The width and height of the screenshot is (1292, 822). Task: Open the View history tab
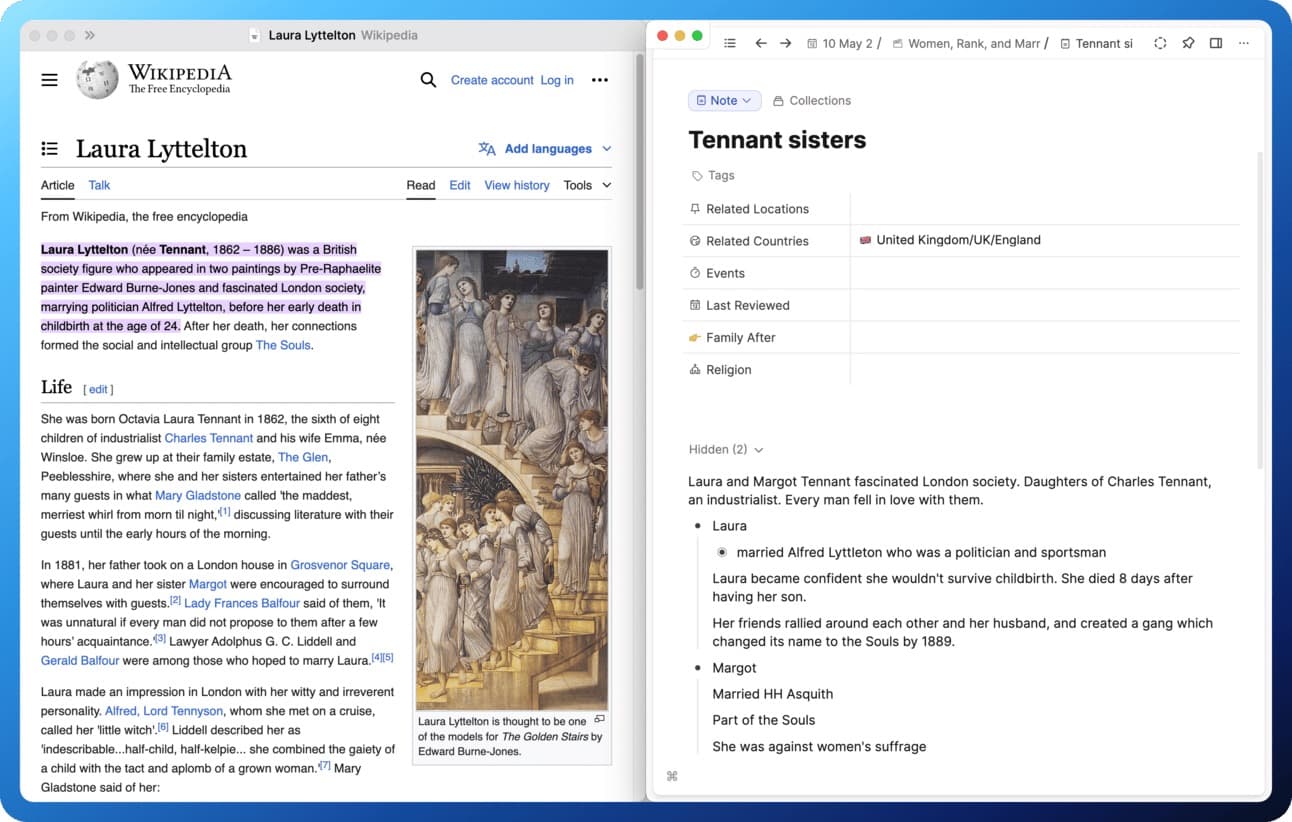click(x=517, y=185)
